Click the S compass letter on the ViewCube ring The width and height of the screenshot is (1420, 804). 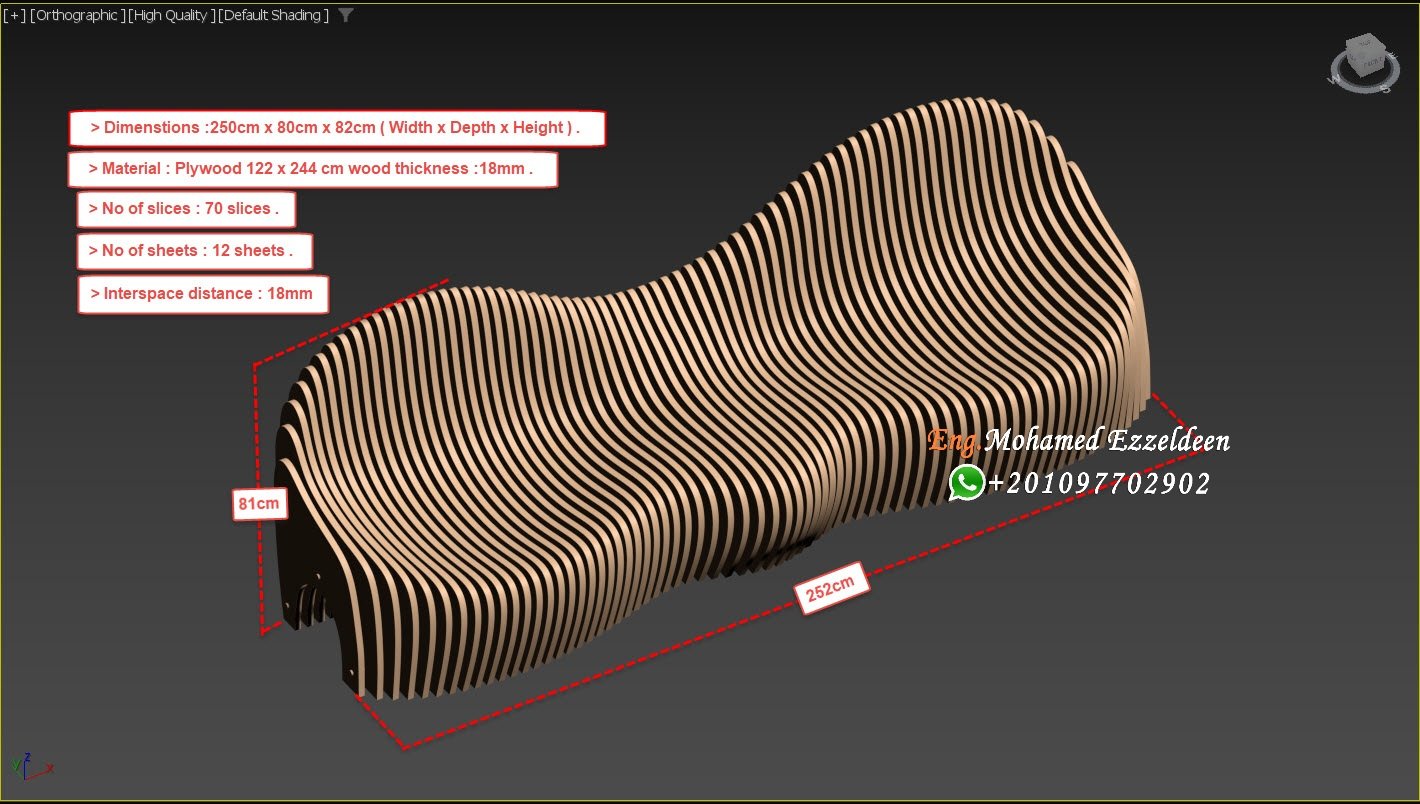(1385, 88)
